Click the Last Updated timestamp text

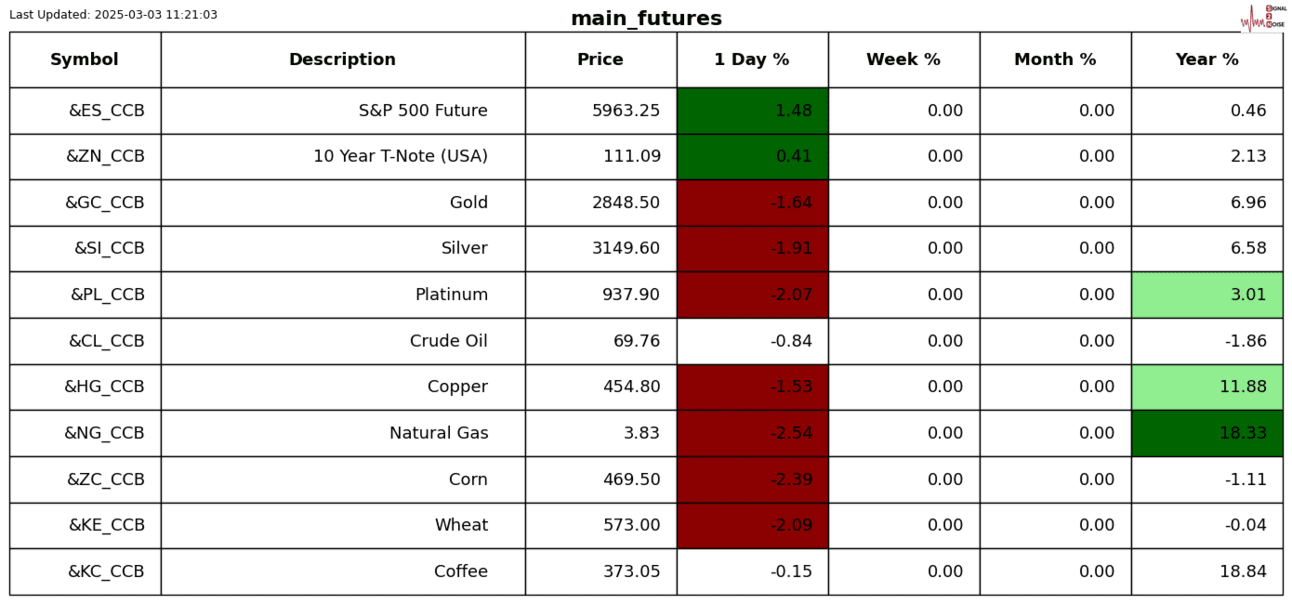point(113,15)
